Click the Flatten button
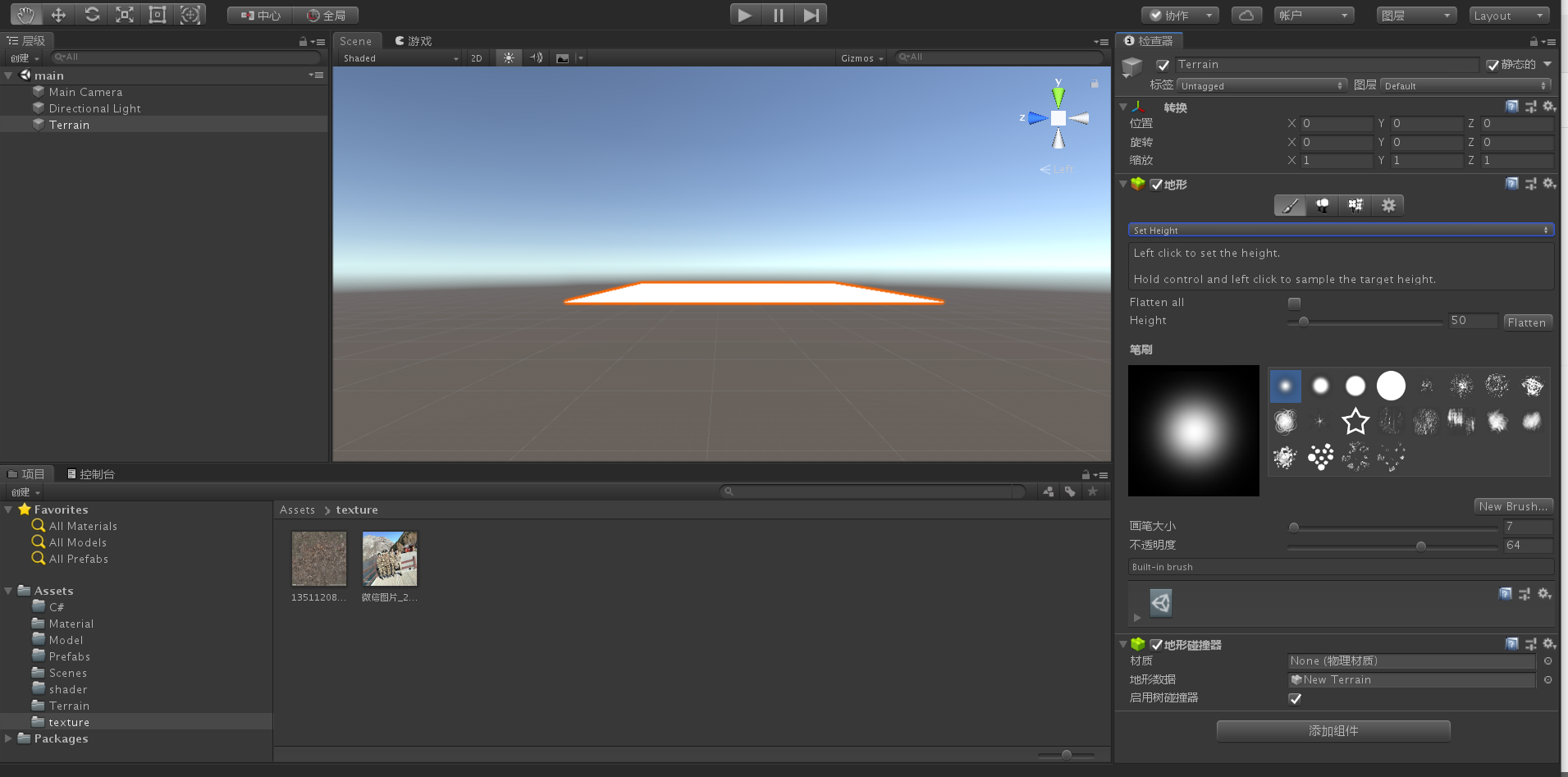 (x=1527, y=322)
